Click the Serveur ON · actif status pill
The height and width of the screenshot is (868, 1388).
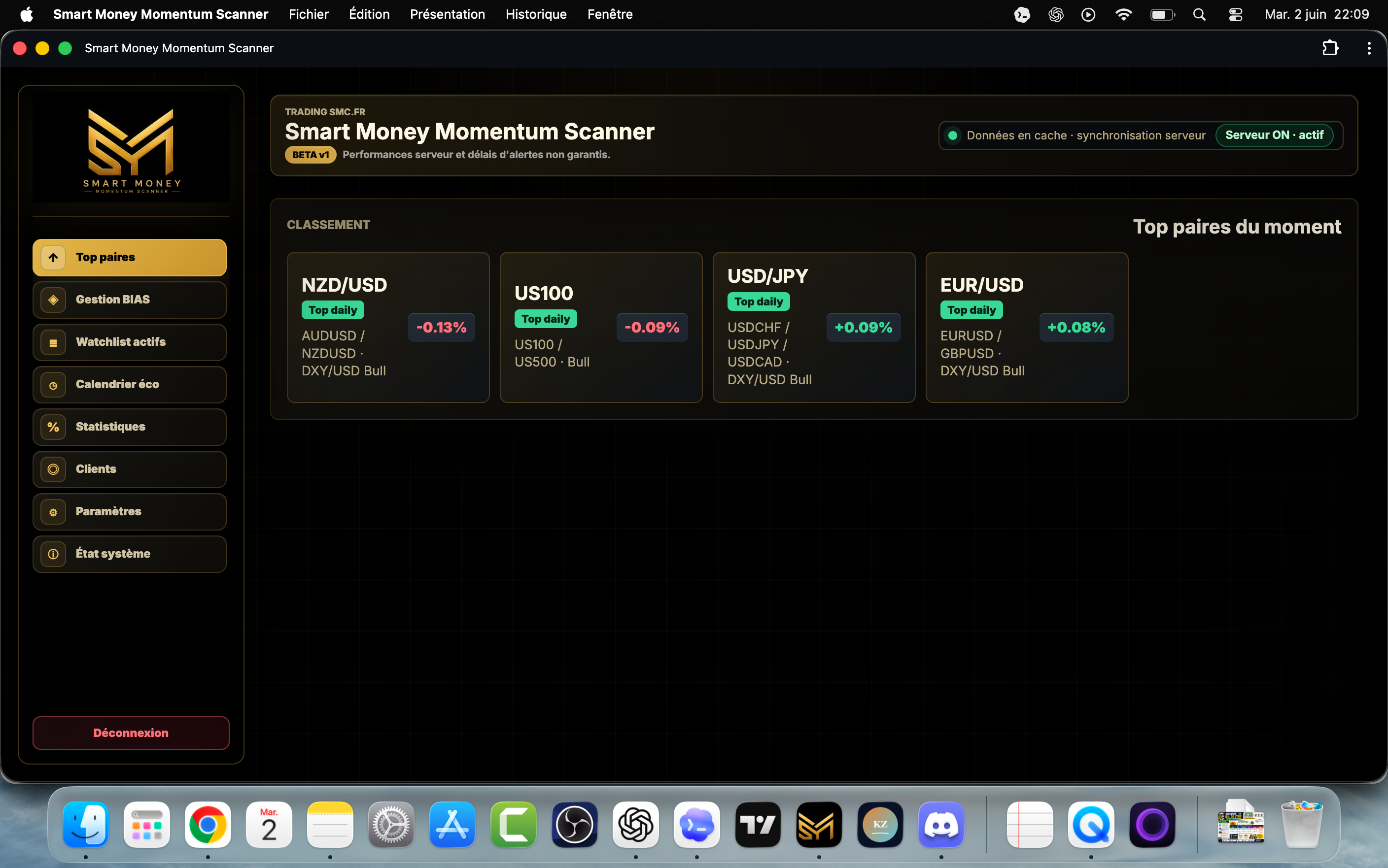1274,135
